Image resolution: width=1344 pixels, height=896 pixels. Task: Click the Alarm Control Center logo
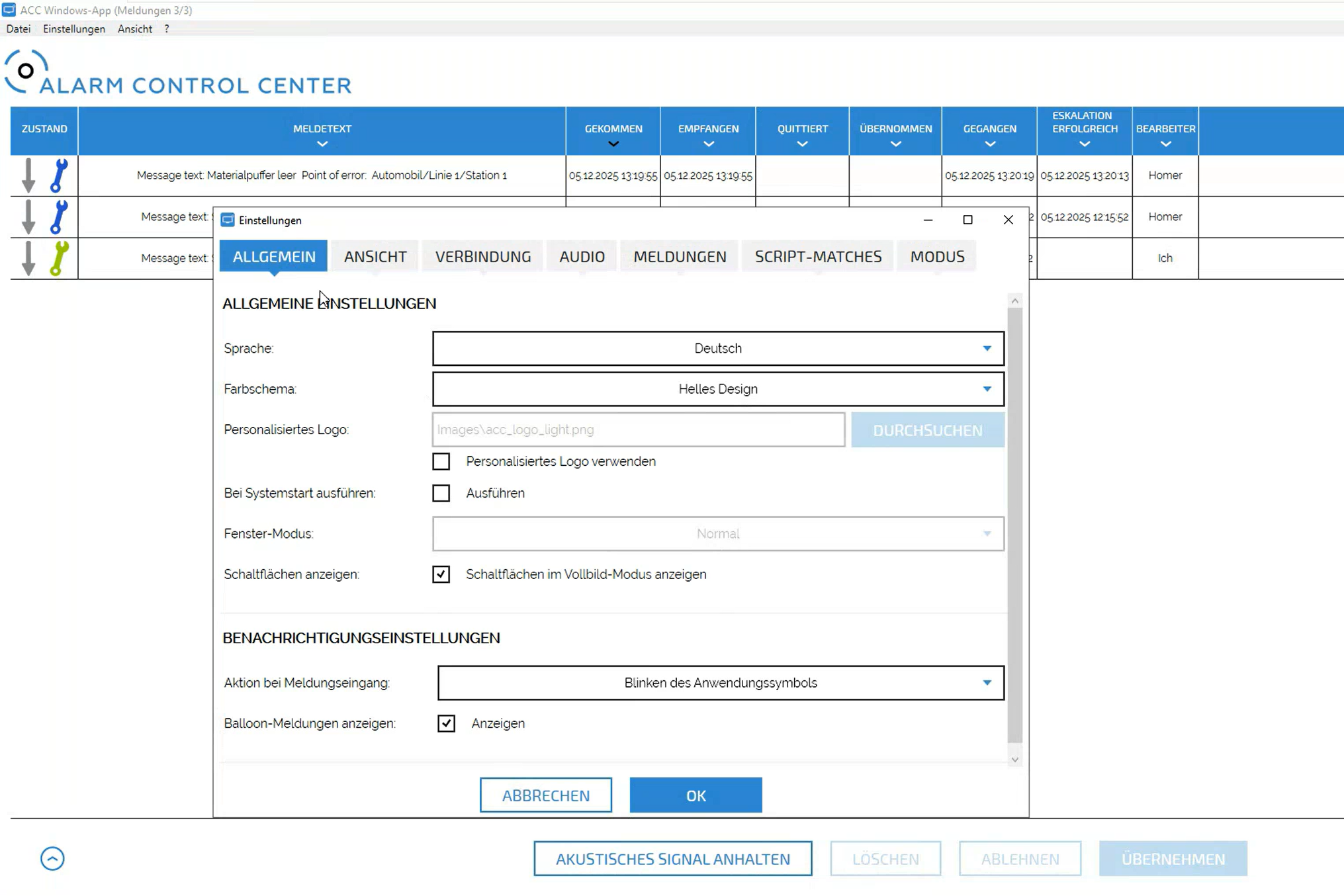coord(177,73)
